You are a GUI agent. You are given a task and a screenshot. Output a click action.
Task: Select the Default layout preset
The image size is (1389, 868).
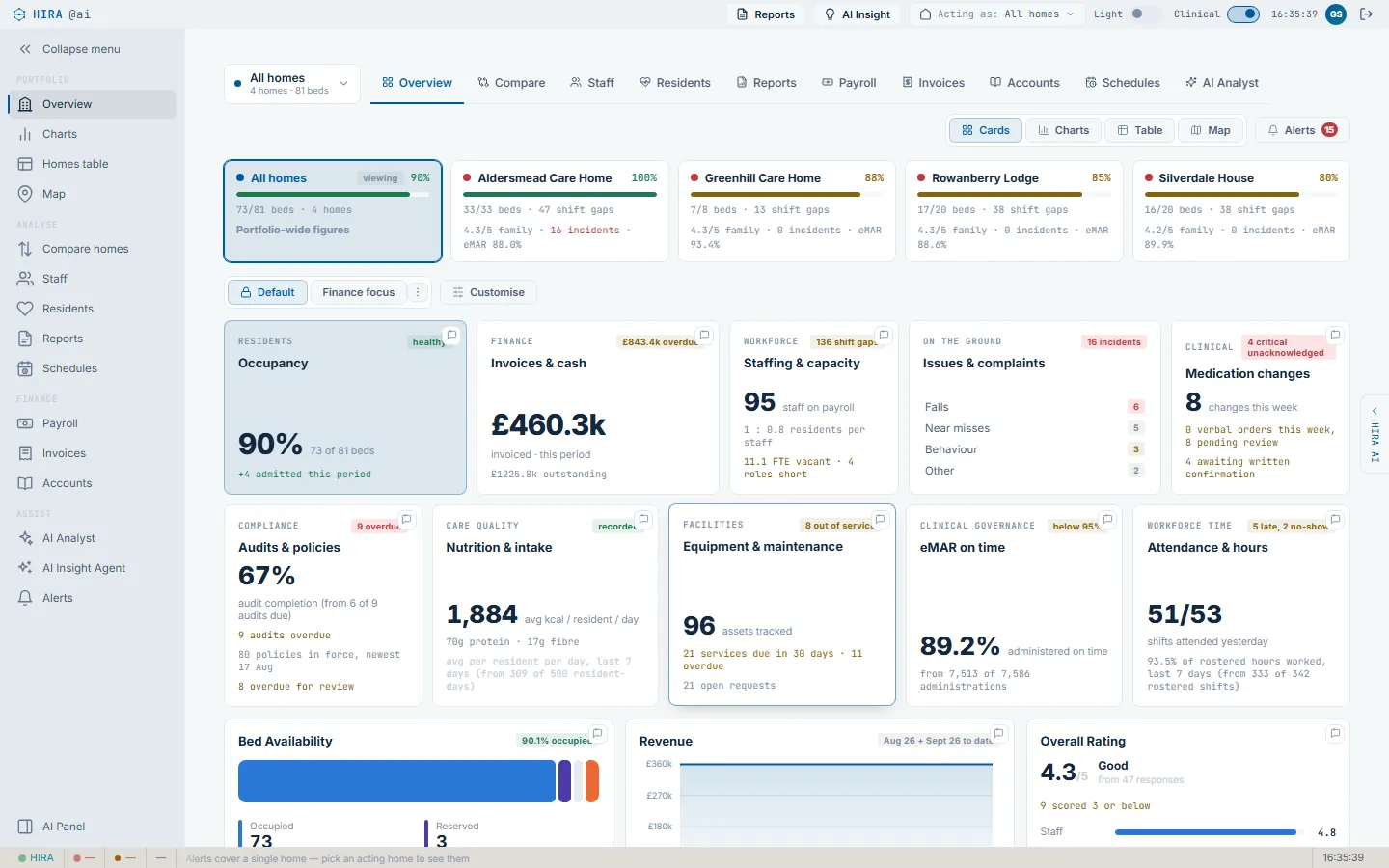click(x=267, y=292)
